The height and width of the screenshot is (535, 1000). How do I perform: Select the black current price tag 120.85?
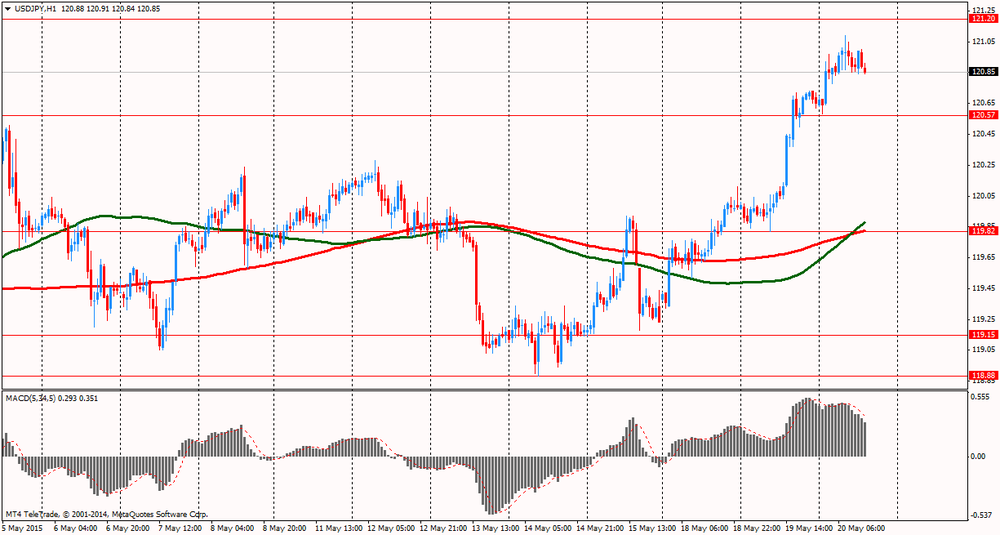[983, 72]
